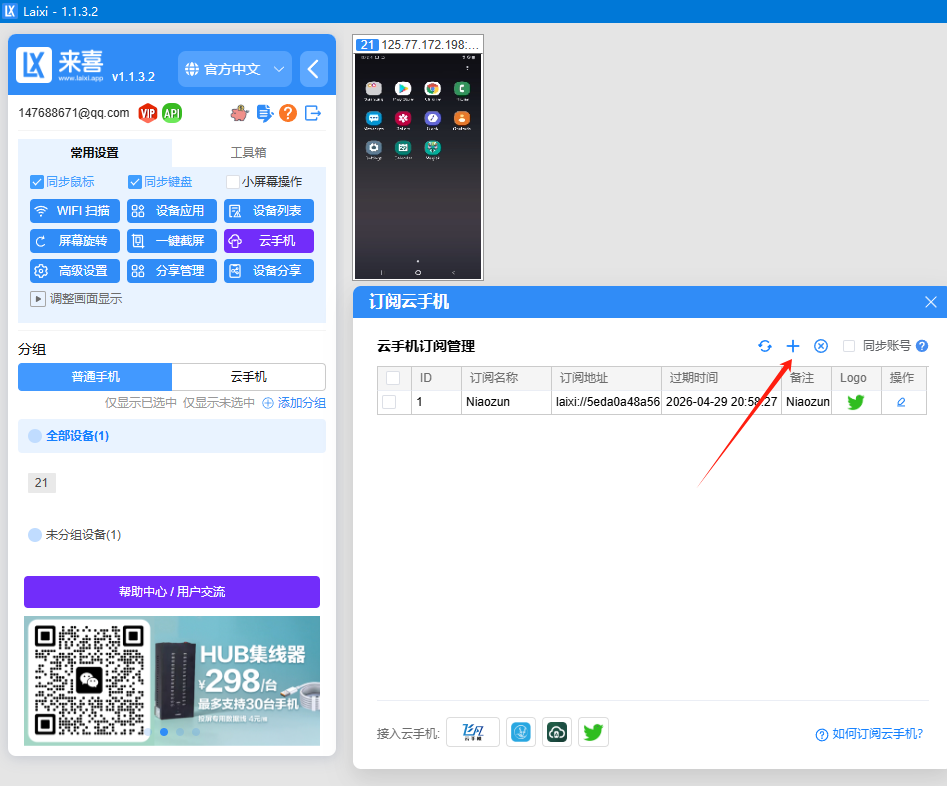Image resolution: width=947 pixels, height=786 pixels.
Task: Click the Play Store icon on phone screen
Action: 403,89
